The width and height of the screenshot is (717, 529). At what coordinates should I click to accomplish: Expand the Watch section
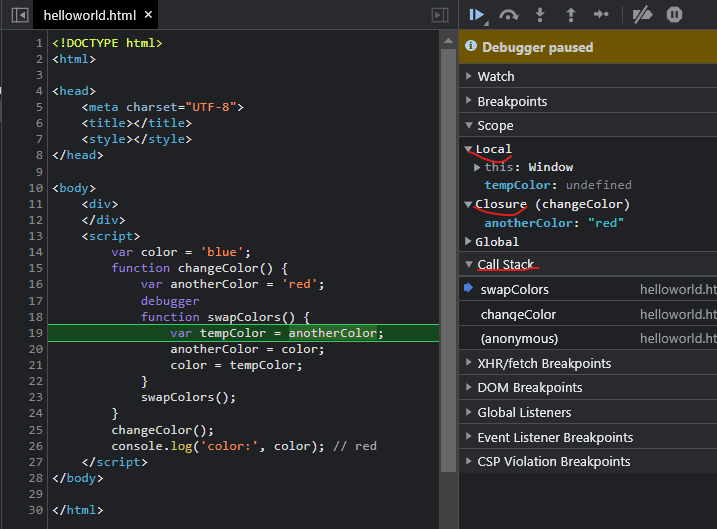point(496,76)
